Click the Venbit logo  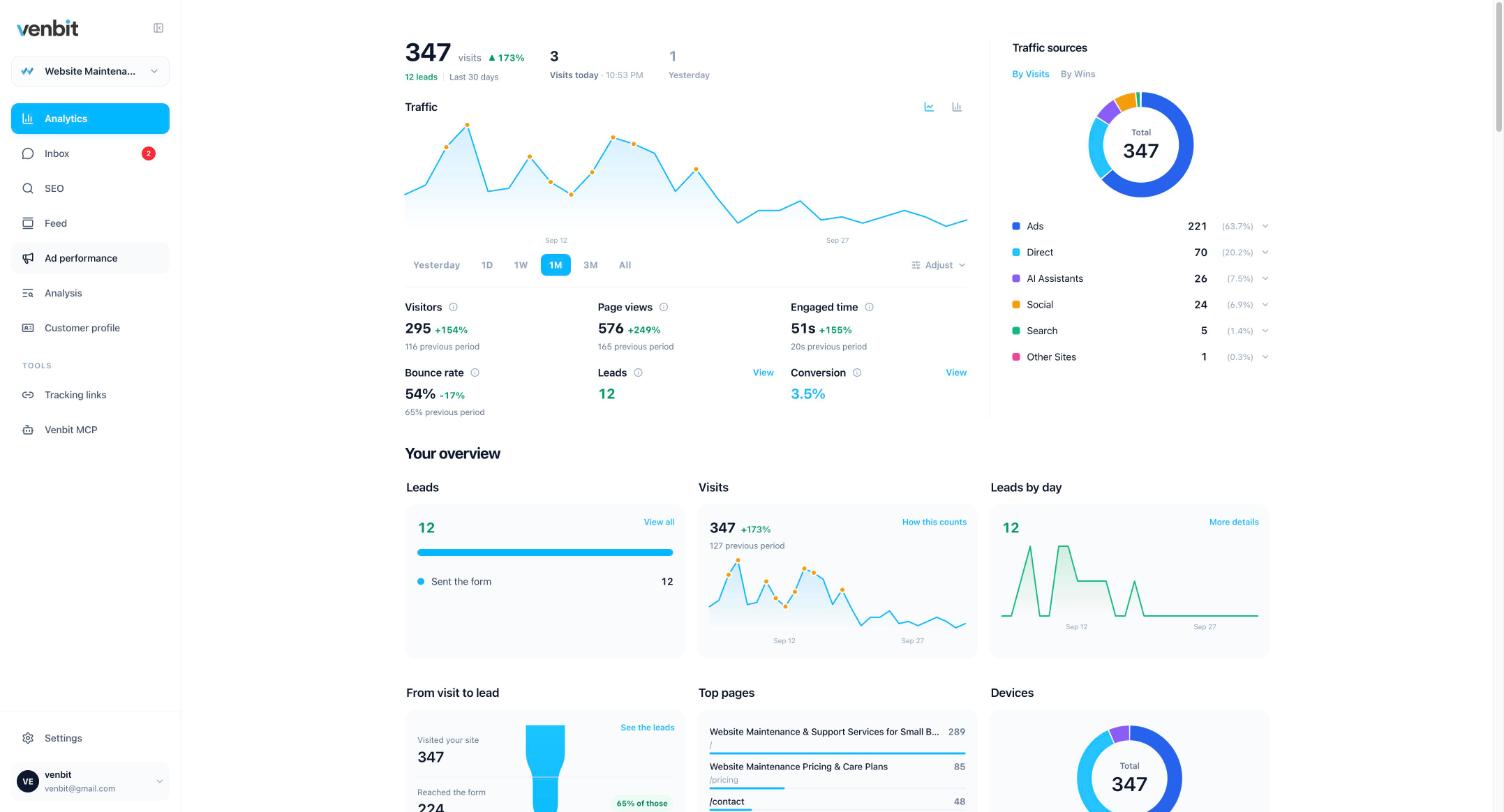[47, 28]
